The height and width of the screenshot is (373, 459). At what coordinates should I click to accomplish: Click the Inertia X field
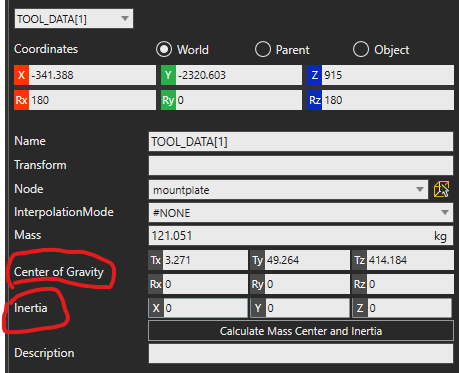coord(205,308)
